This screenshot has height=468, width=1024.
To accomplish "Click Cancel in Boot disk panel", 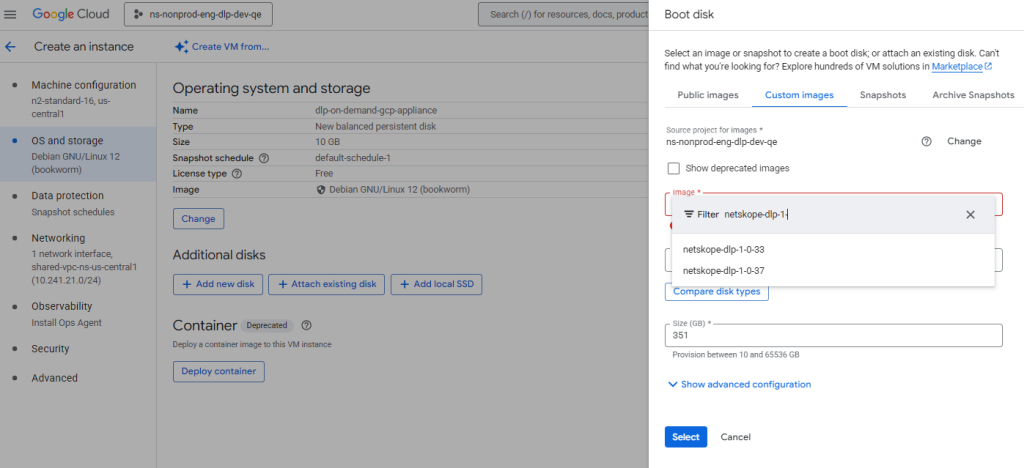I will pyautogui.click(x=735, y=437).
